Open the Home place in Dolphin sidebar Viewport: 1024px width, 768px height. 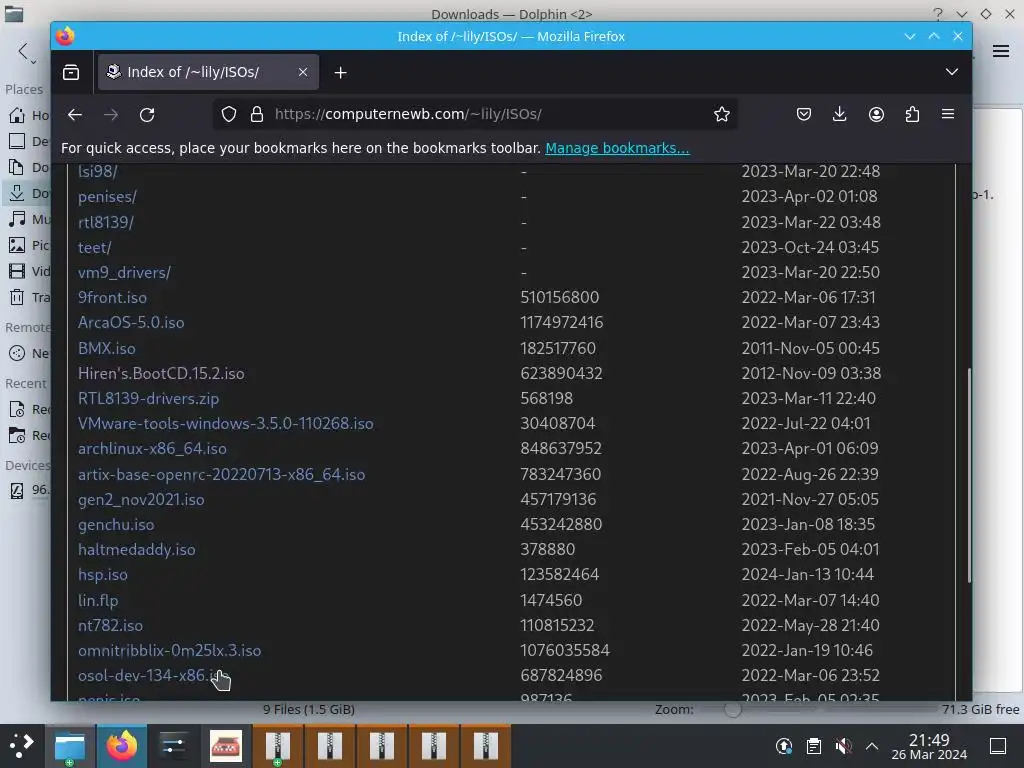click(x=28, y=116)
